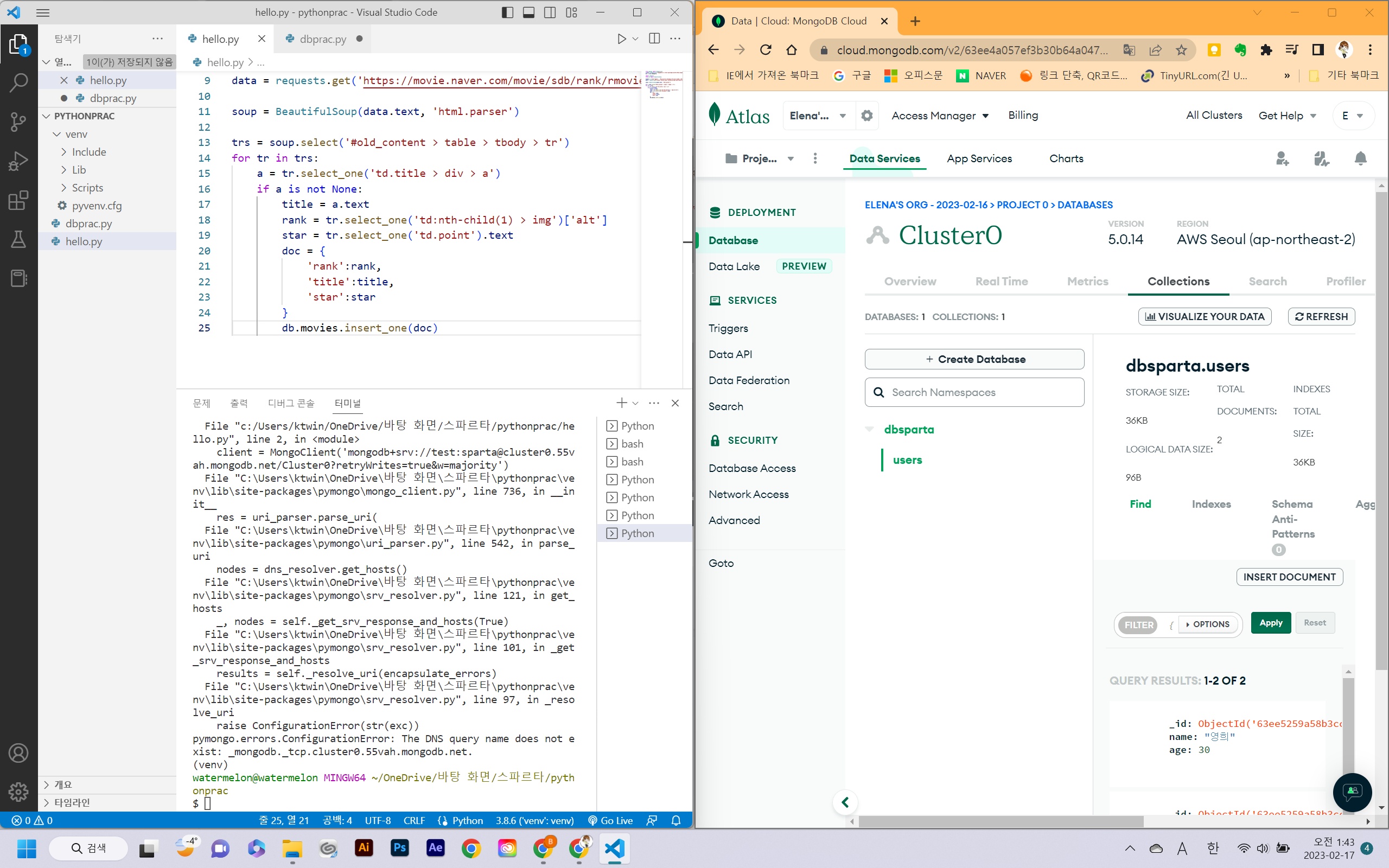Toggle VS Code primary sidebar layout icon
This screenshot has height=868, width=1389.
[x=507, y=12]
